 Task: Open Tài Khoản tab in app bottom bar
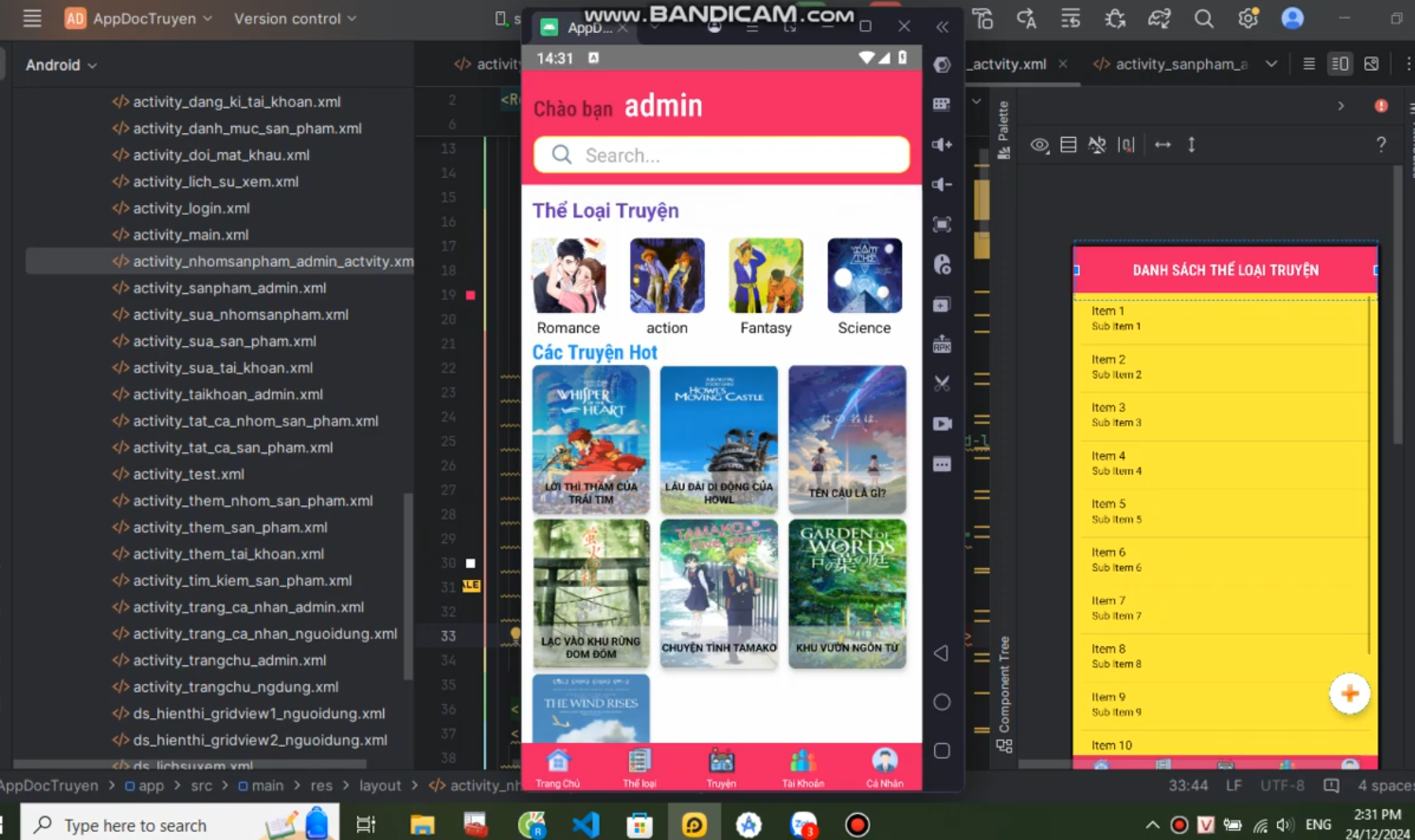click(802, 768)
